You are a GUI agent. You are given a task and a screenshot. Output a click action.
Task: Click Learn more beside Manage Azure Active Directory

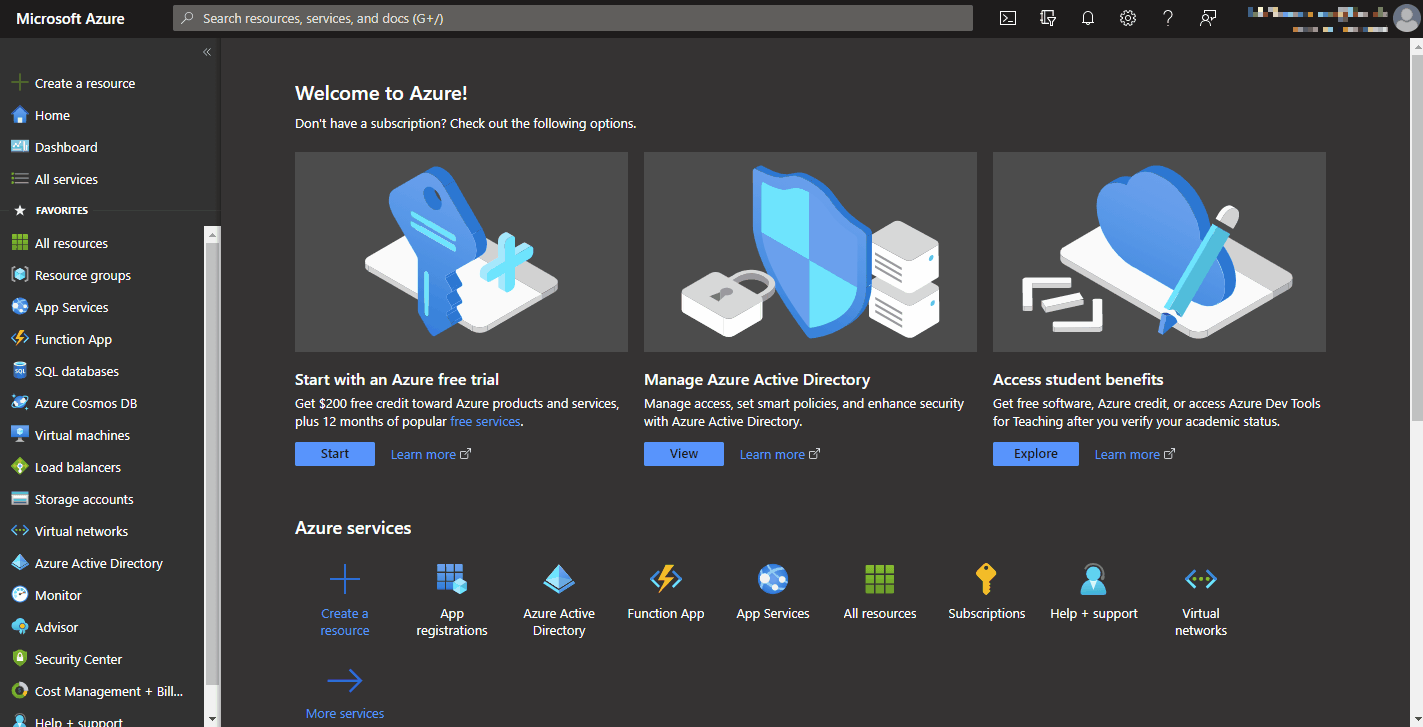[772, 453]
